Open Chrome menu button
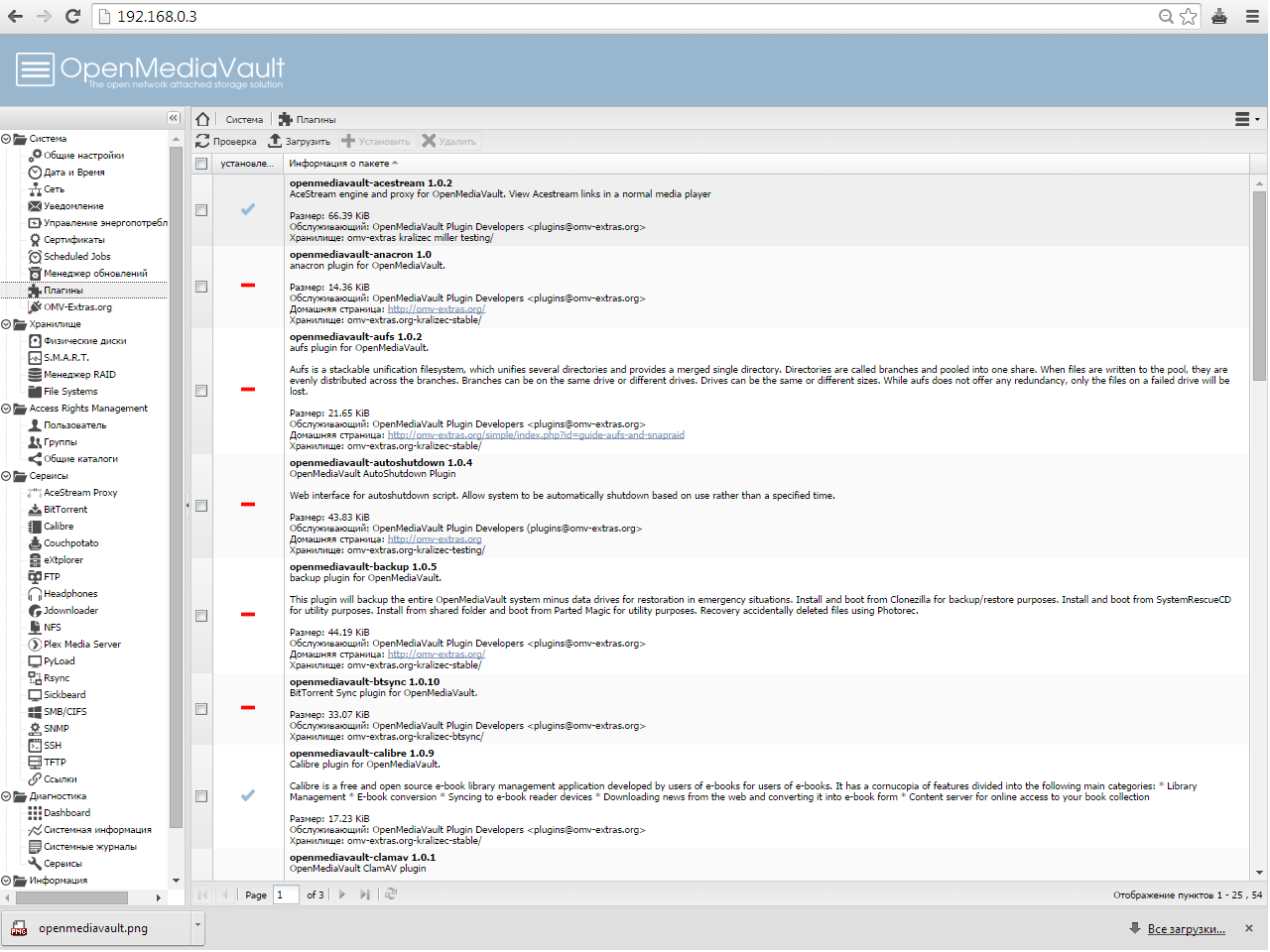 [1252, 16]
